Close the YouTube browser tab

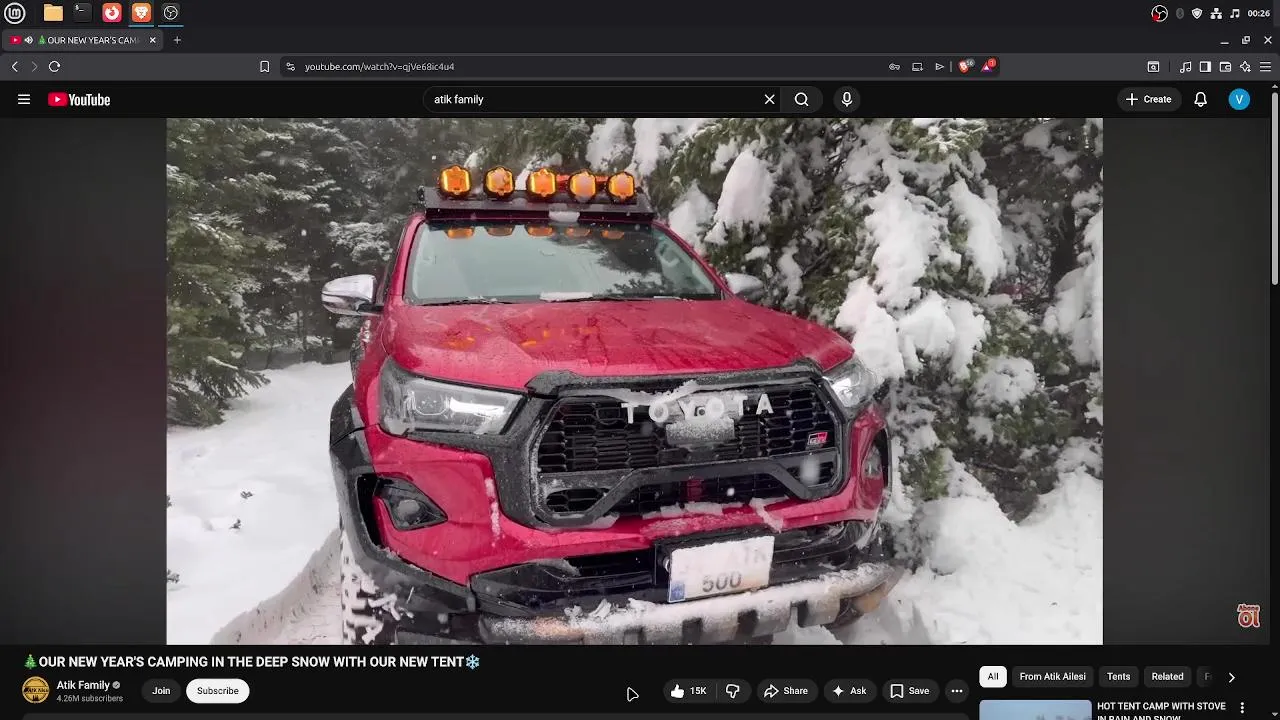(153, 40)
